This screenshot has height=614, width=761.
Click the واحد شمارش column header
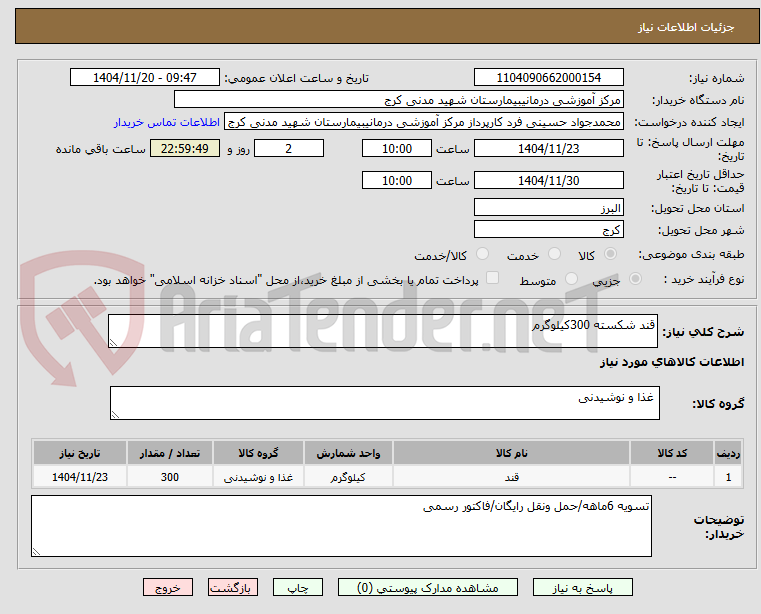[348, 453]
